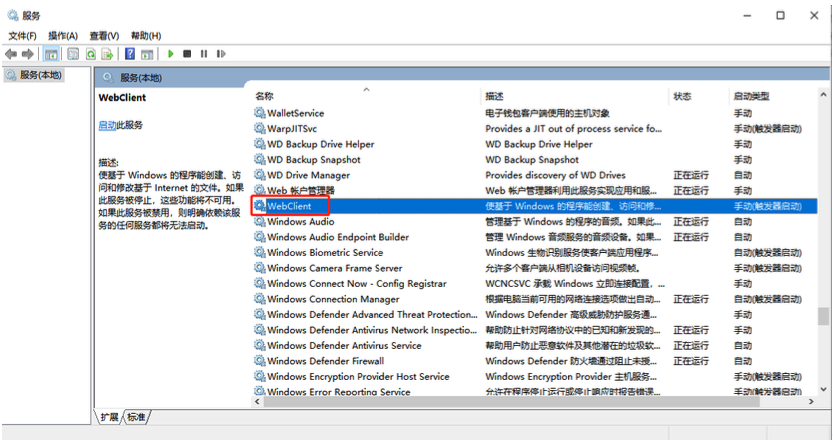Switch to the 扩展 tab
Screen dimensions: 833x440
[109, 417]
